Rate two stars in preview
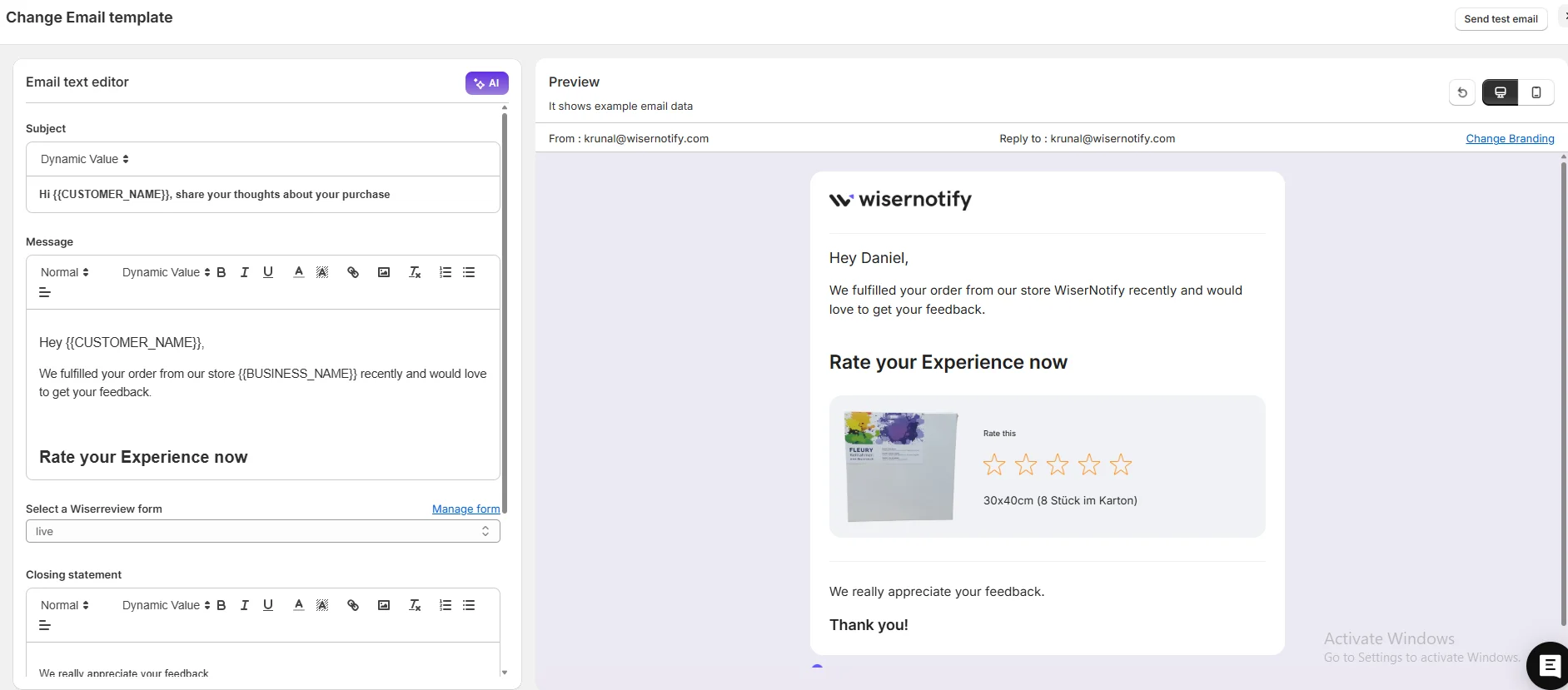The width and height of the screenshot is (1568, 690). pyautogui.click(x=1026, y=464)
